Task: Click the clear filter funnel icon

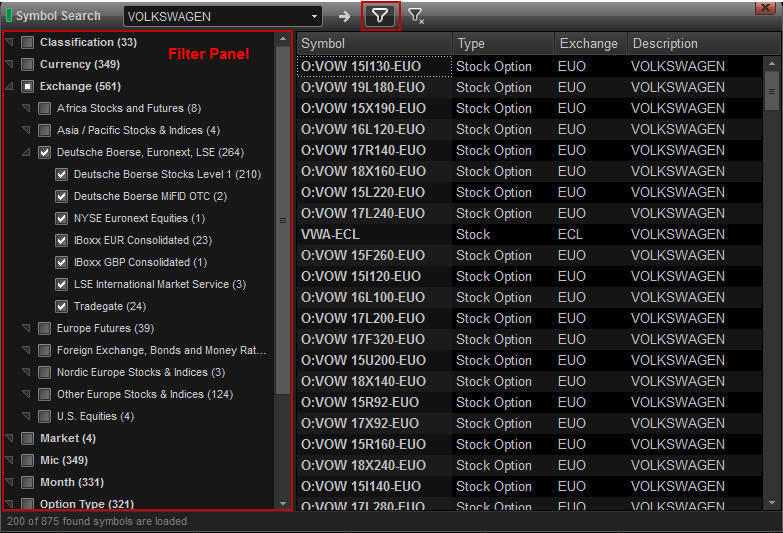Action: click(415, 16)
